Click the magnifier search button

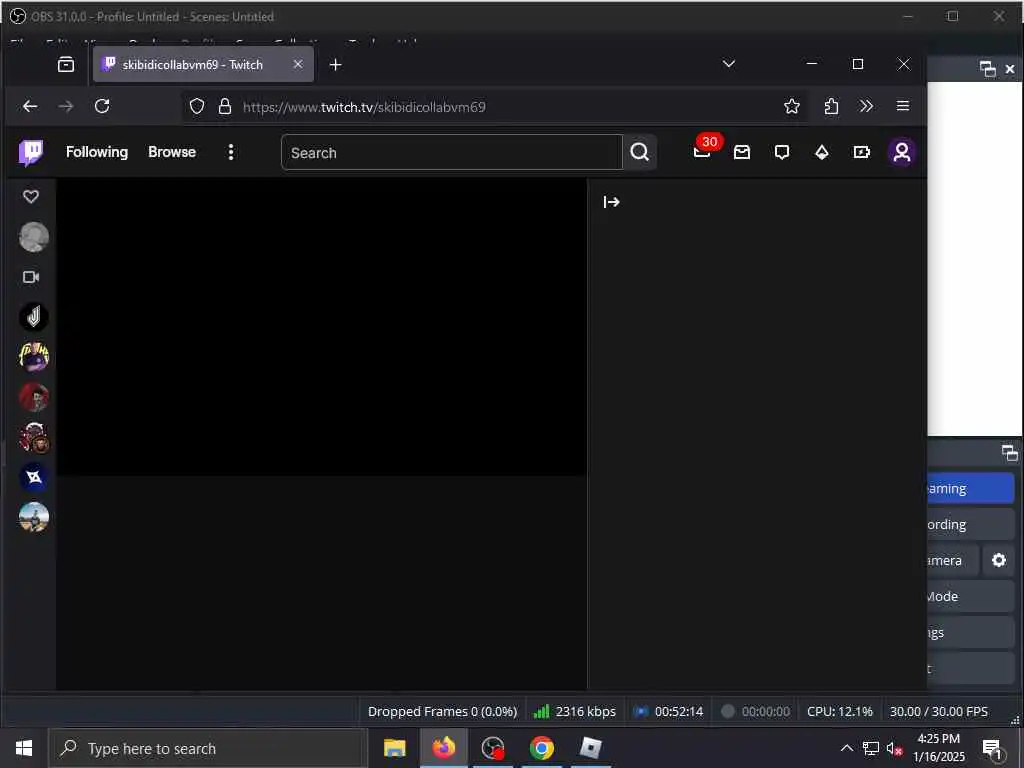pyautogui.click(x=639, y=153)
